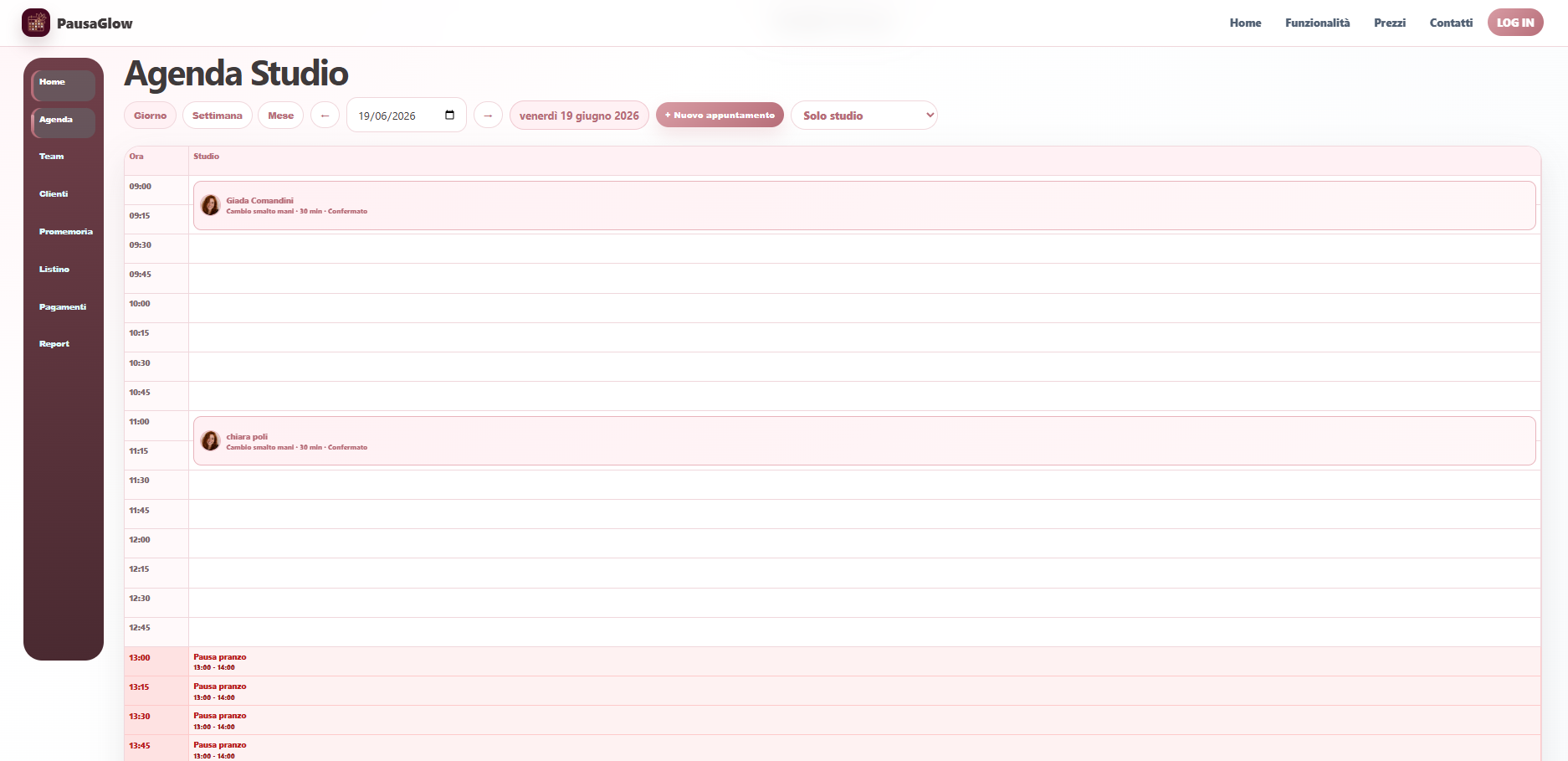Go to next day arrow
Image resolution: width=1568 pixels, height=761 pixels.
pos(488,116)
